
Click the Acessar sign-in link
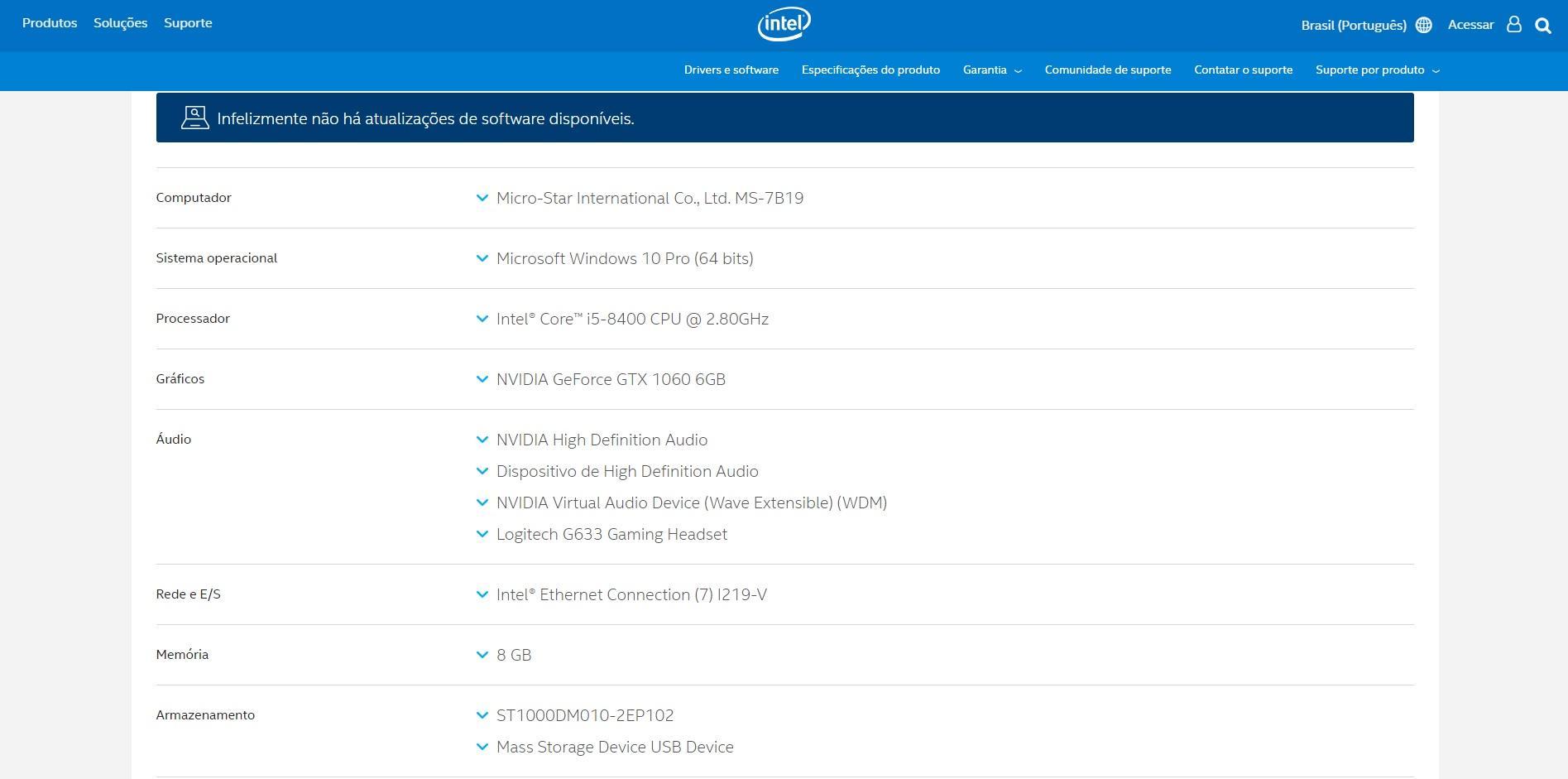[x=1470, y=25]
